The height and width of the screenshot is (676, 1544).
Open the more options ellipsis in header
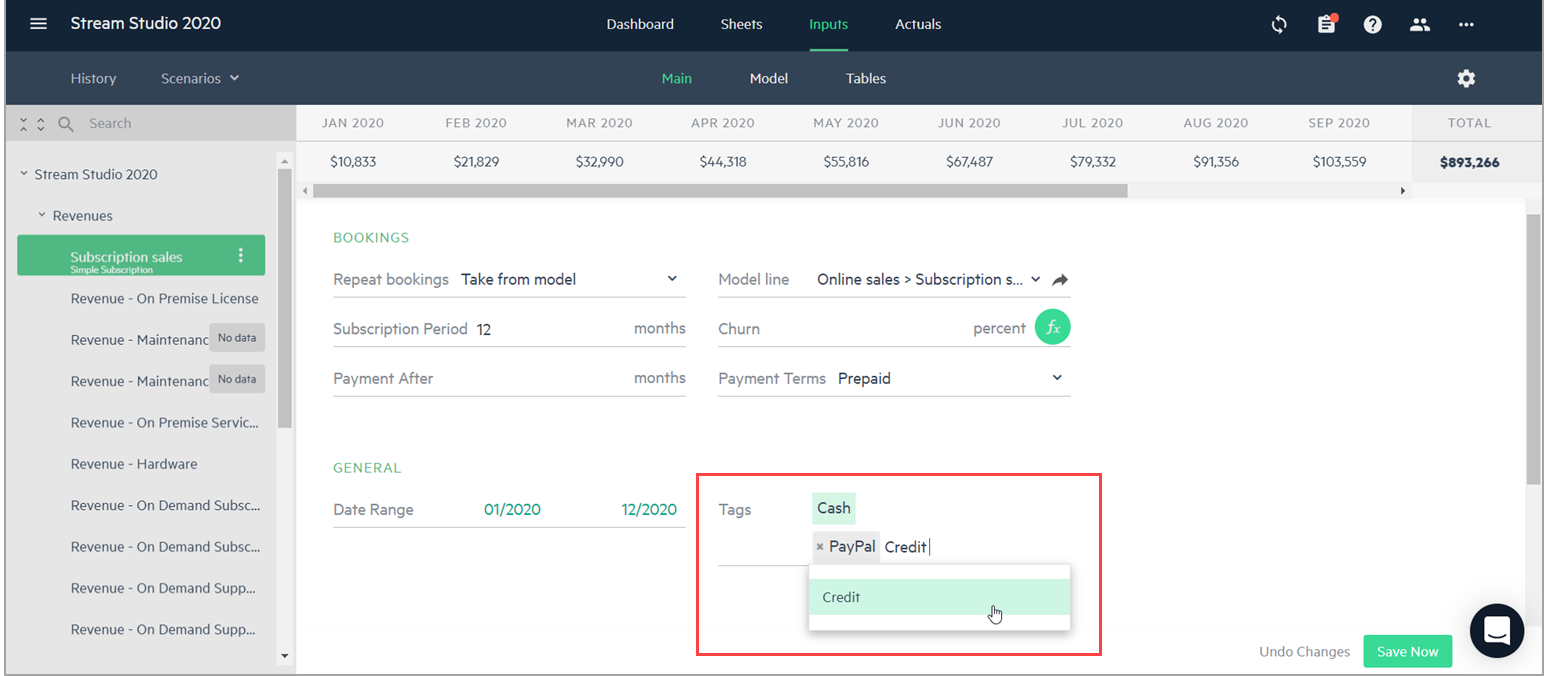coord(1466,25)
